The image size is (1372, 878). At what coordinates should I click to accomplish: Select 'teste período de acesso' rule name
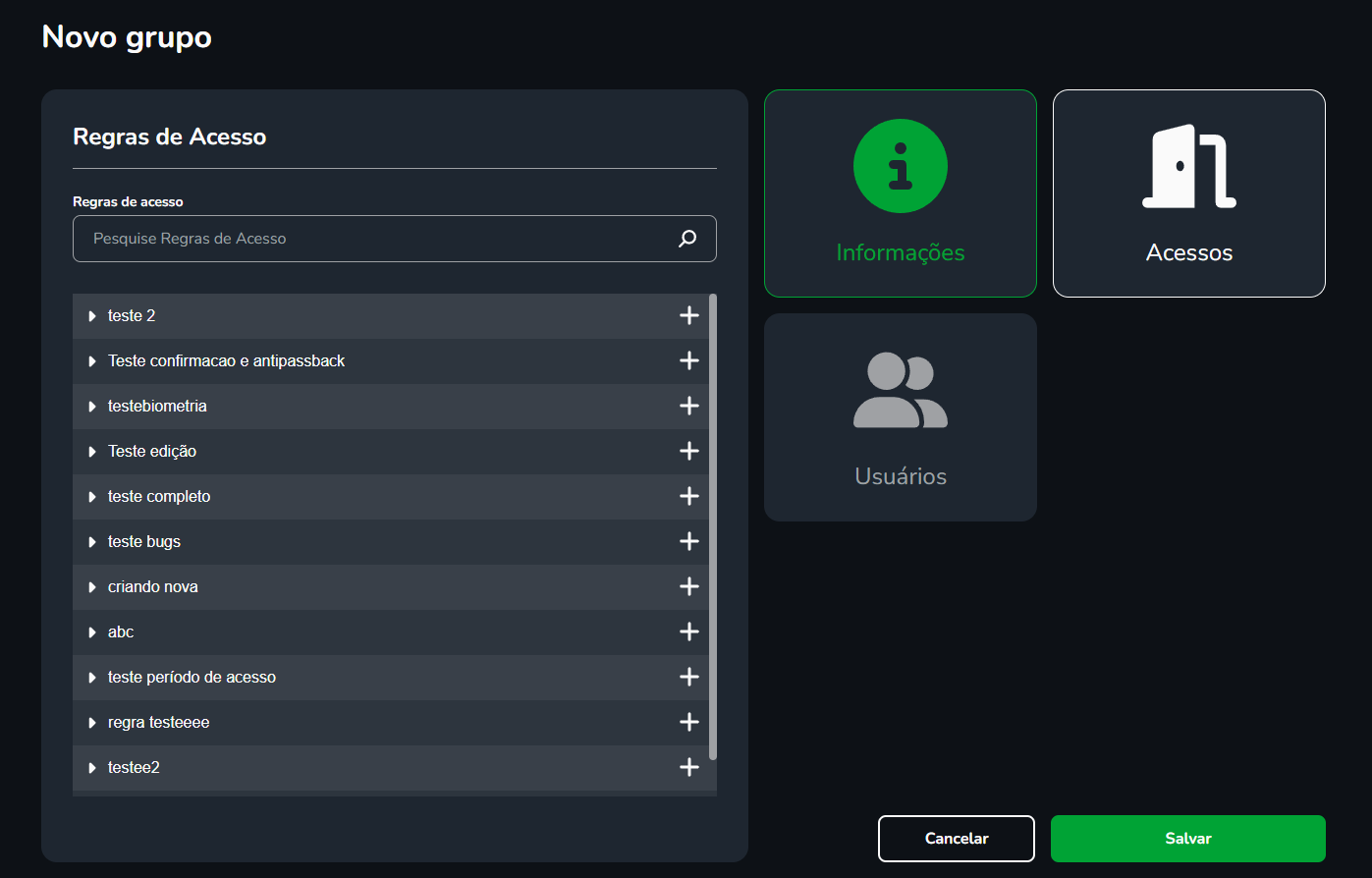(x=192, y=678)
